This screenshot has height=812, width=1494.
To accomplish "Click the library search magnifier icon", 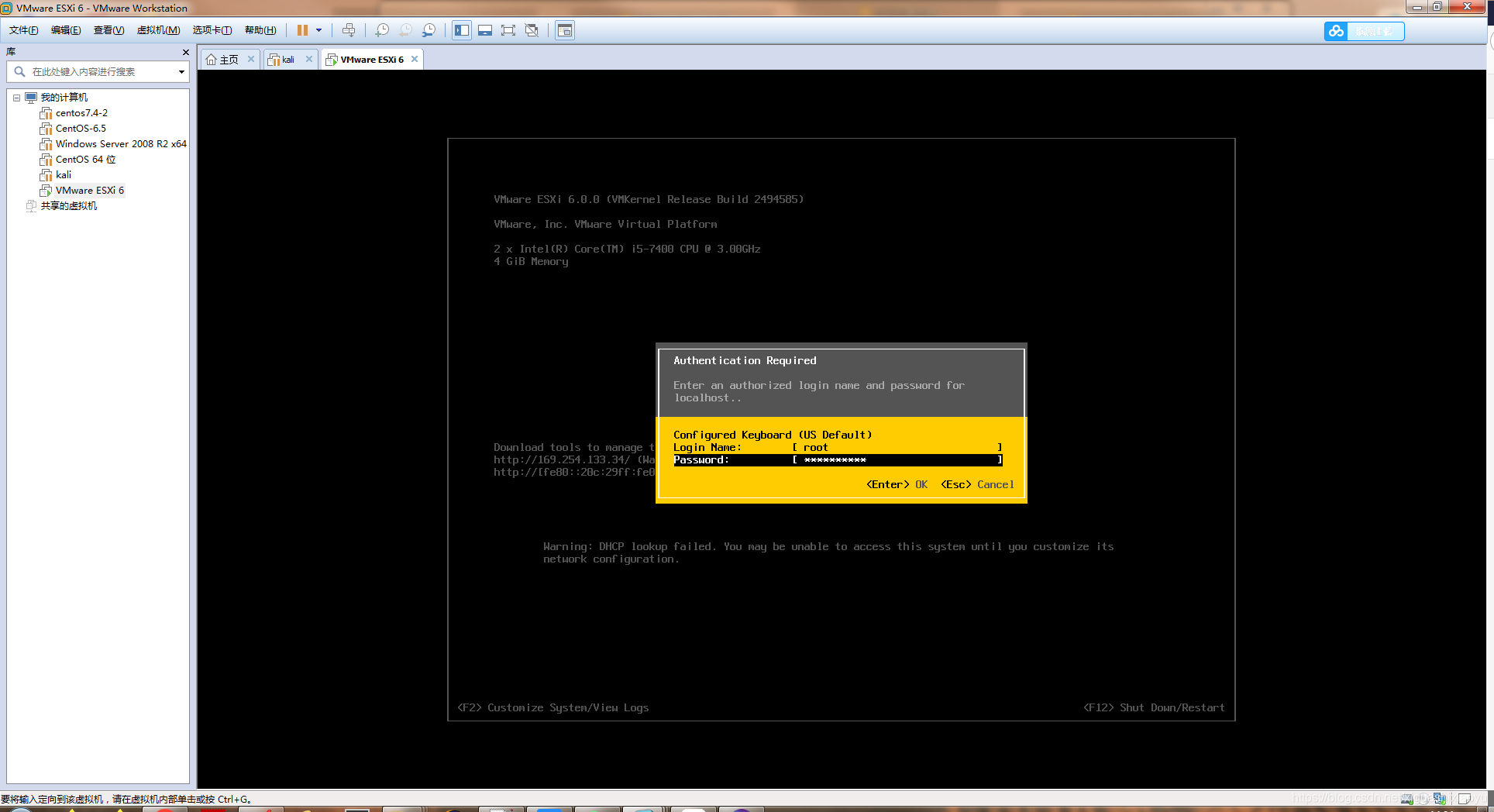I will pos(19,71).
